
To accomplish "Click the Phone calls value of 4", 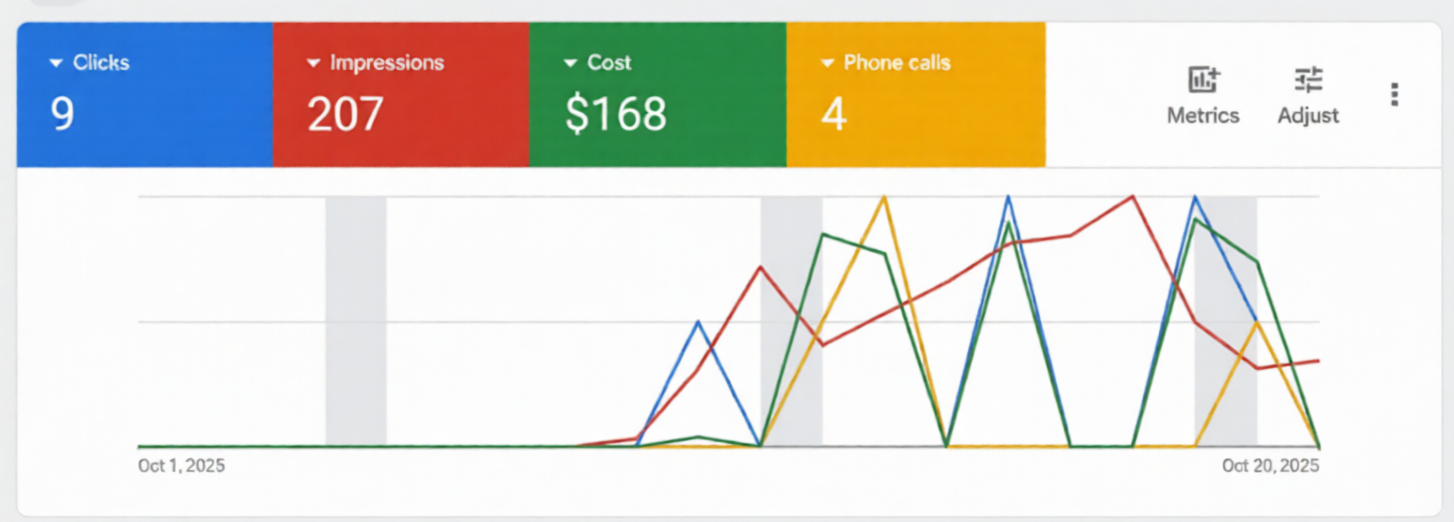I will click(833, 115).
